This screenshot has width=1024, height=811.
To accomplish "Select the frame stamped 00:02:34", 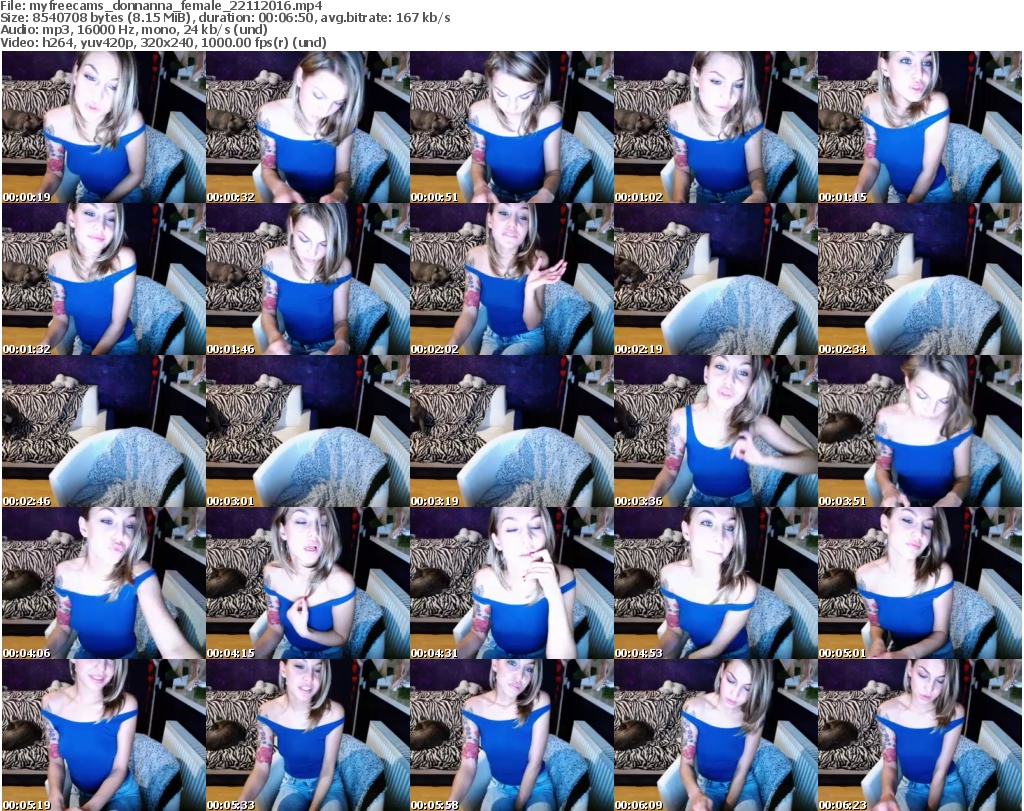I will point(920,279).
